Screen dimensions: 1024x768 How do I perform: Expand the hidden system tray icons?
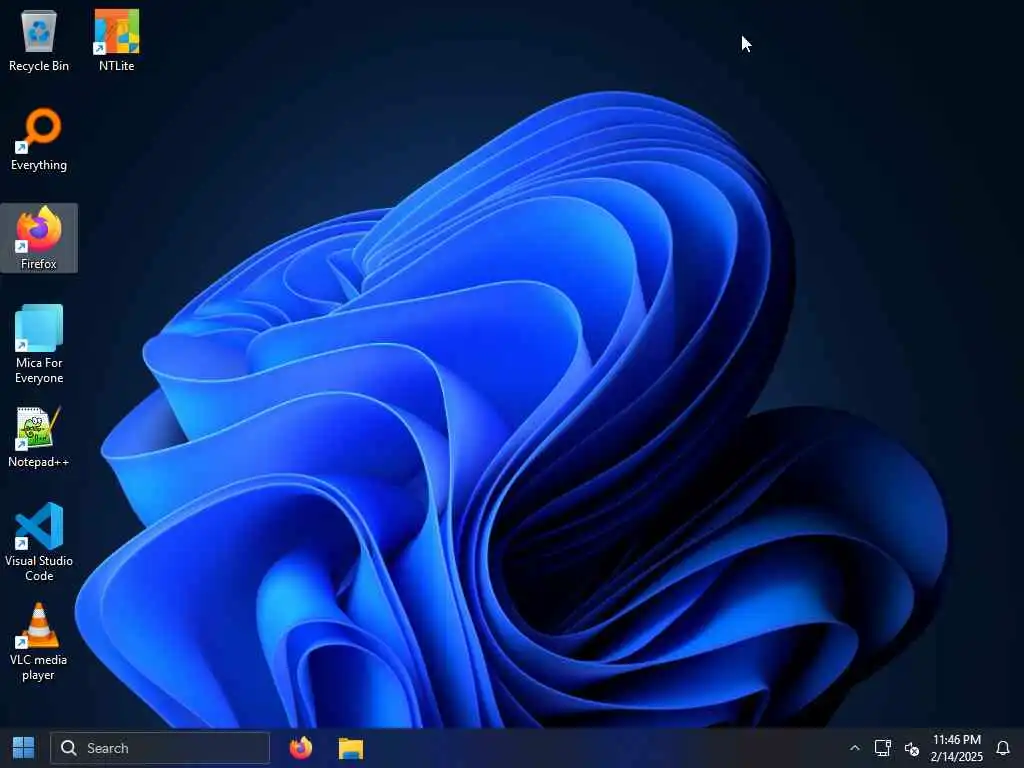click(854, 748)
